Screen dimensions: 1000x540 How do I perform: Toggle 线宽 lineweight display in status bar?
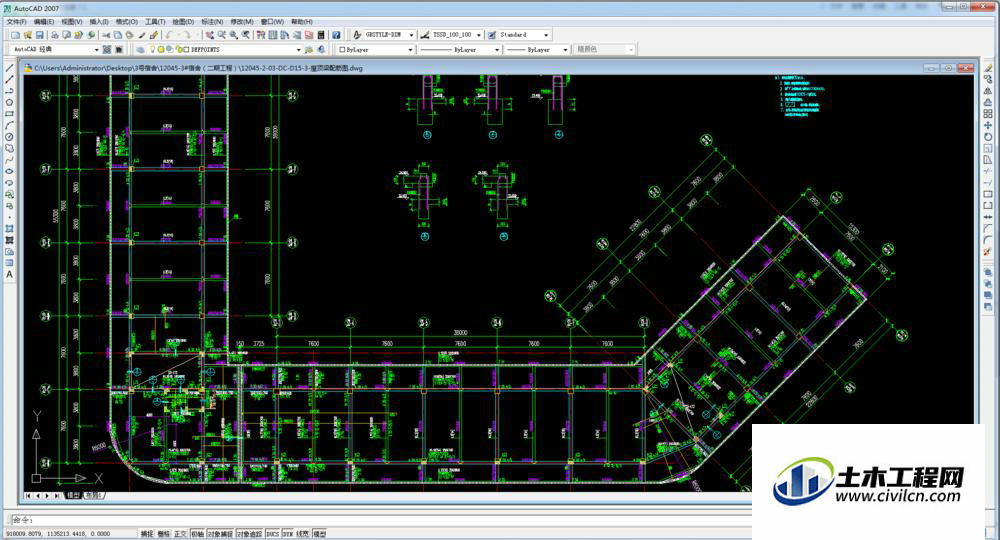click(x=303, y=534)
